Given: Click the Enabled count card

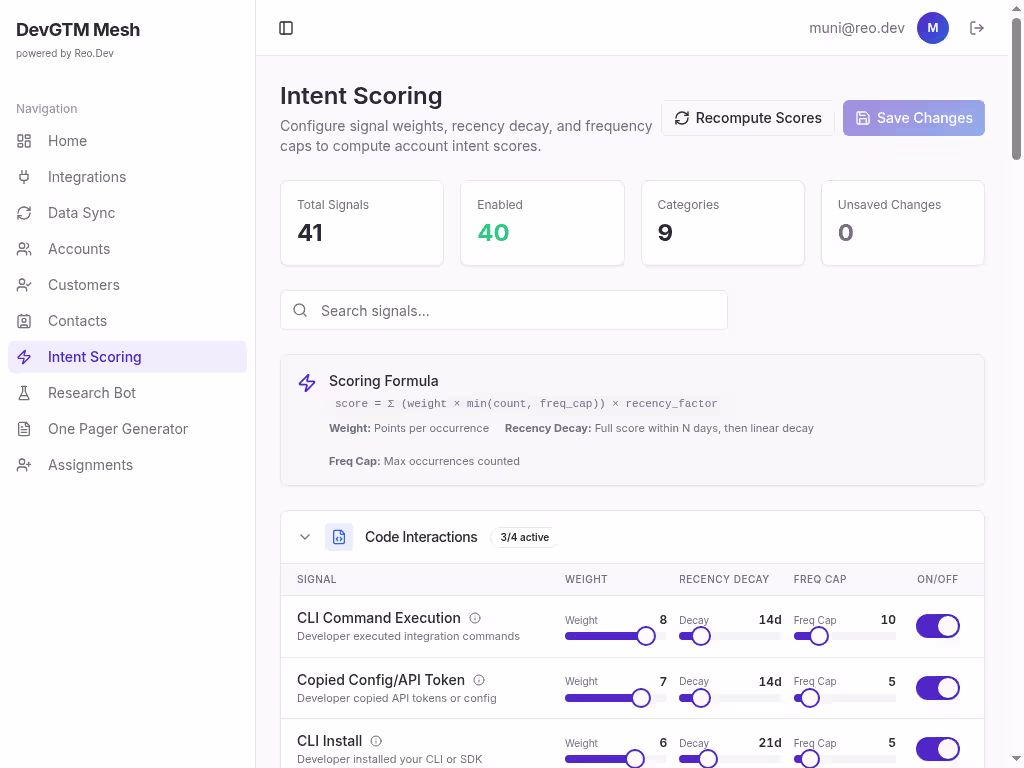Looking at the screenshot, I should [542, 223].
